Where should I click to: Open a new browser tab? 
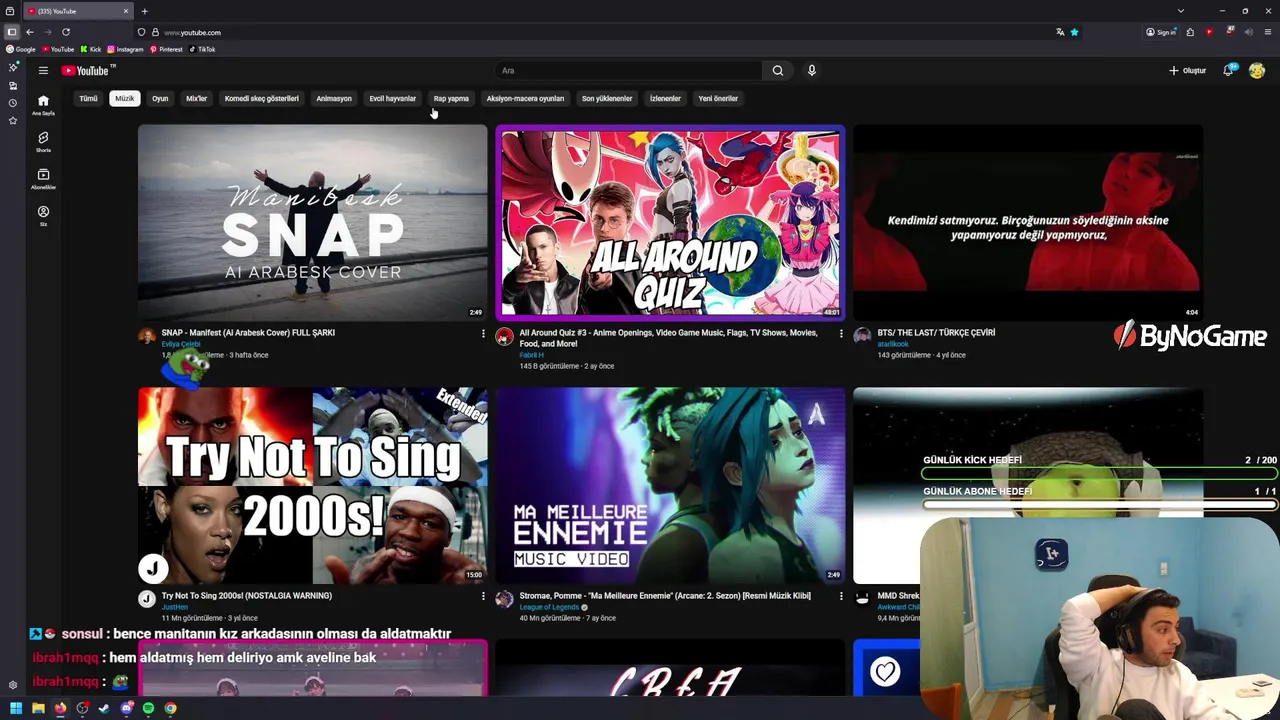click(144, 11)
